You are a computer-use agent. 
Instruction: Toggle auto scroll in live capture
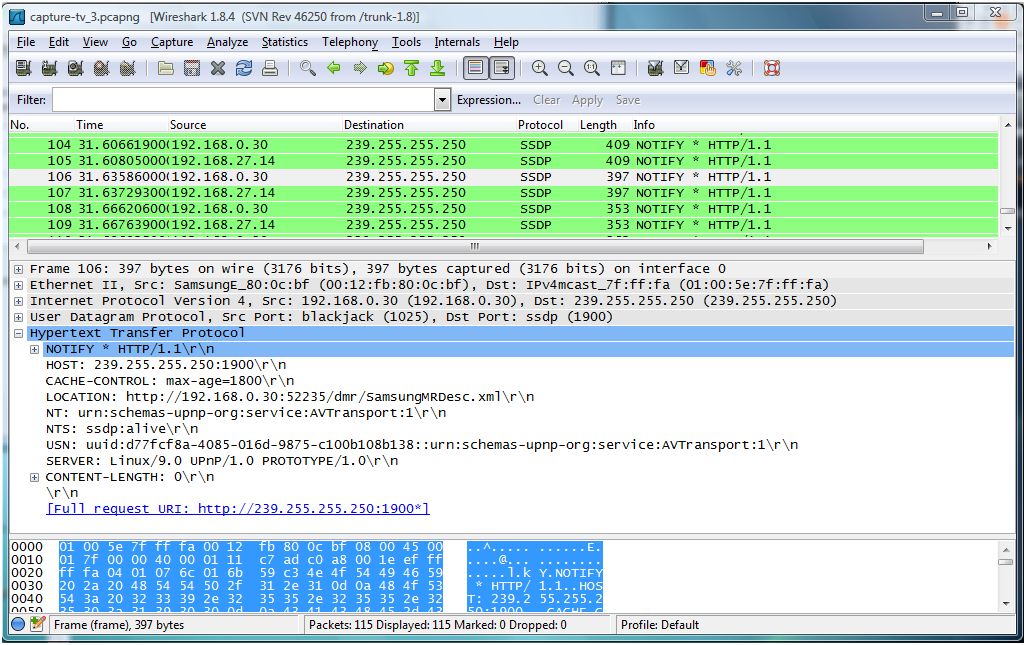[502, 68]
